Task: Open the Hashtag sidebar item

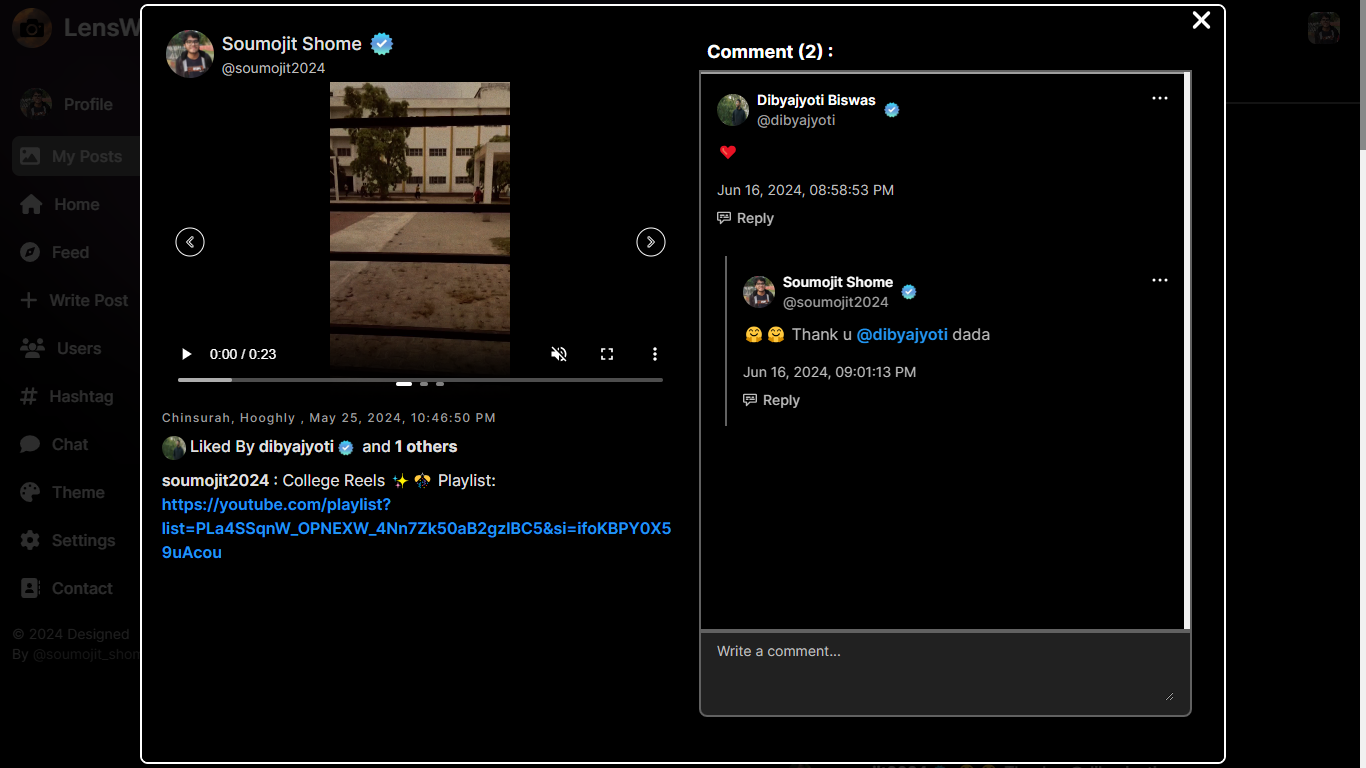Action: tap(76, 396)
